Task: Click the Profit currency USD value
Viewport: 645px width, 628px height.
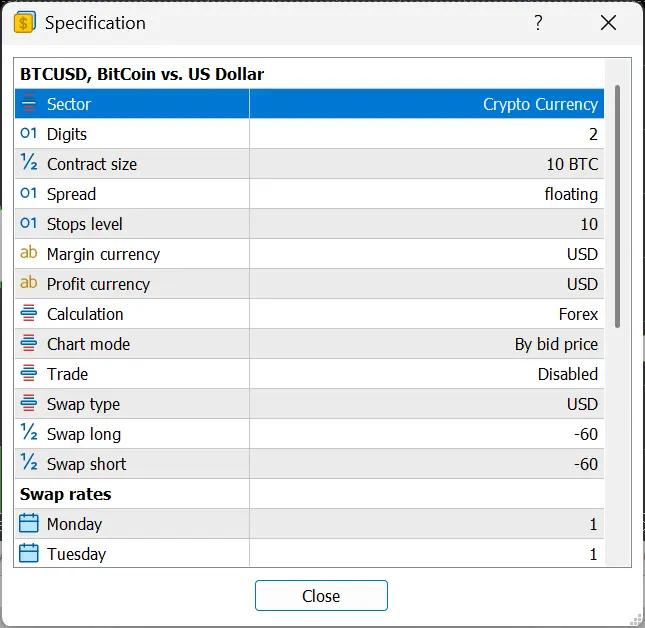Action: pos(582,285)
